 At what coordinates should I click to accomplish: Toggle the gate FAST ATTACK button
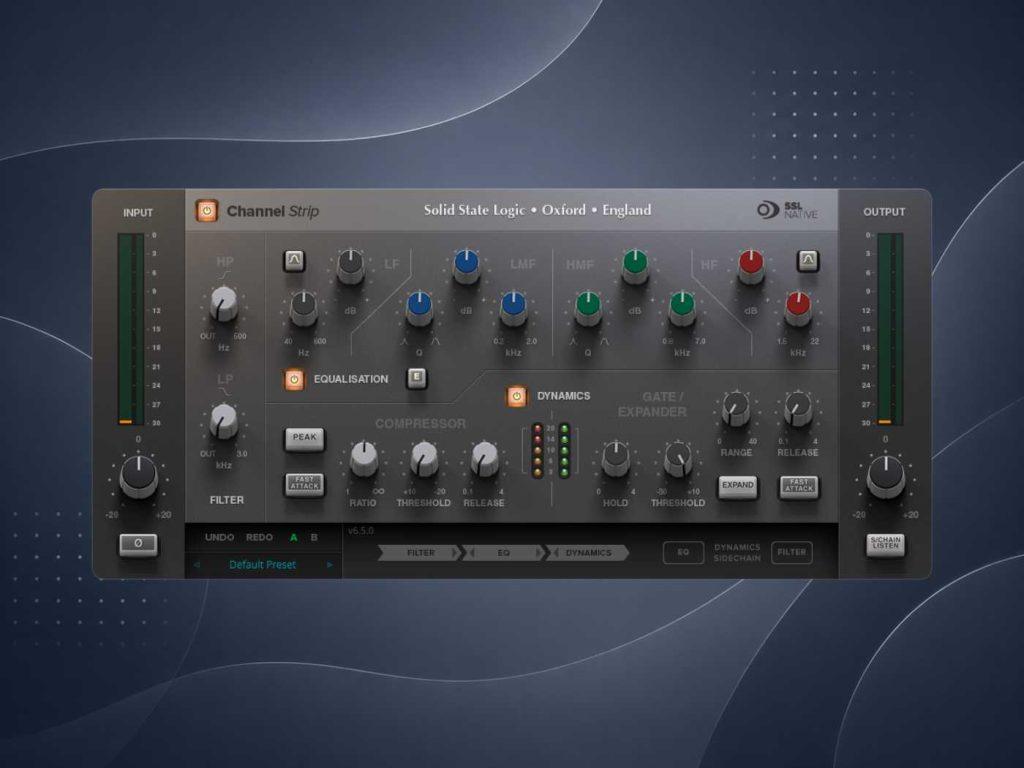(799, 486)
